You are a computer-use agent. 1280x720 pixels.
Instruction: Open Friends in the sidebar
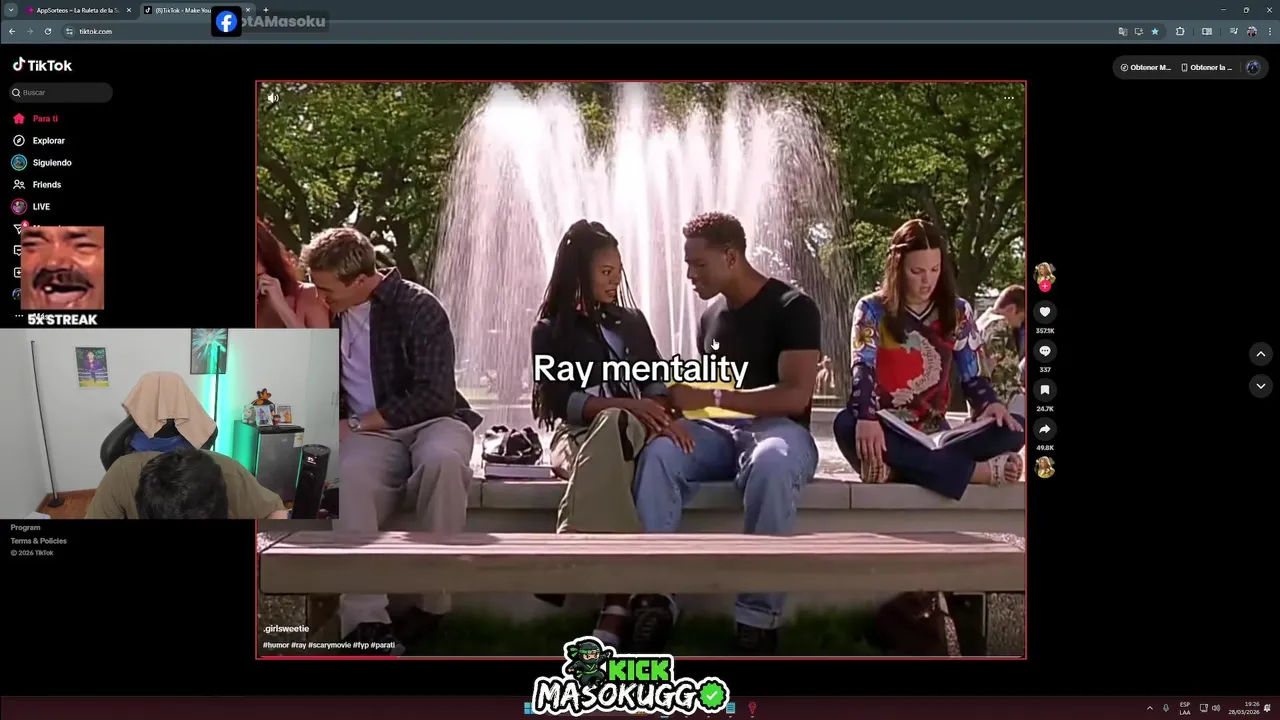46,185
